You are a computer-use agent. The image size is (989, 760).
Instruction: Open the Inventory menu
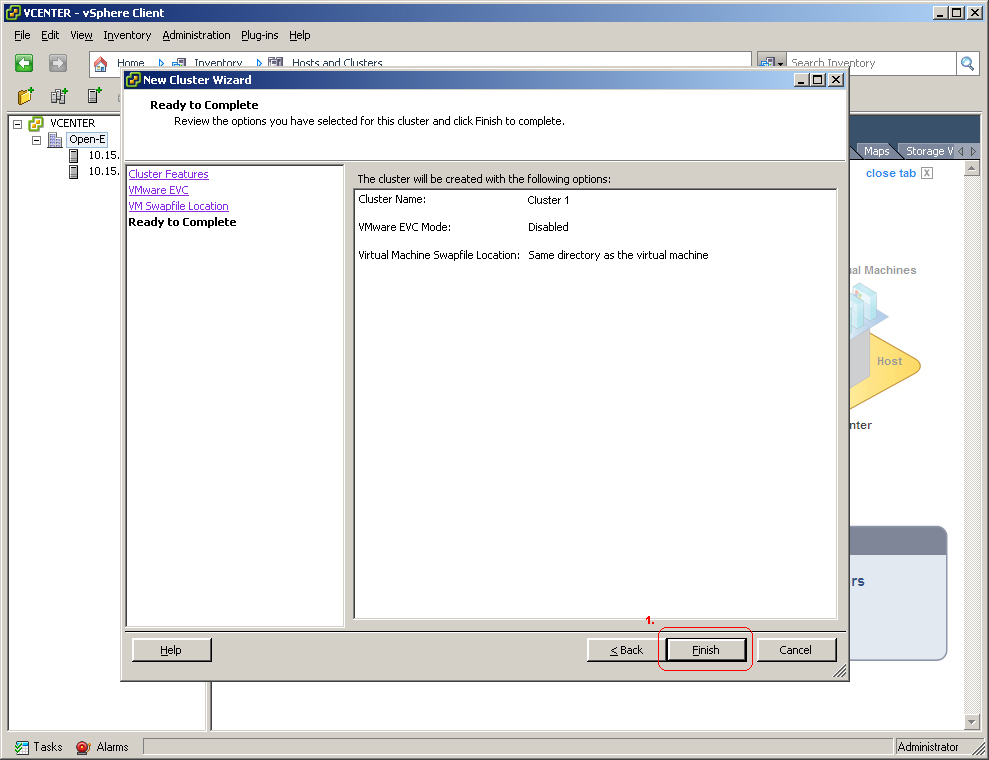(x=127, y=35)
